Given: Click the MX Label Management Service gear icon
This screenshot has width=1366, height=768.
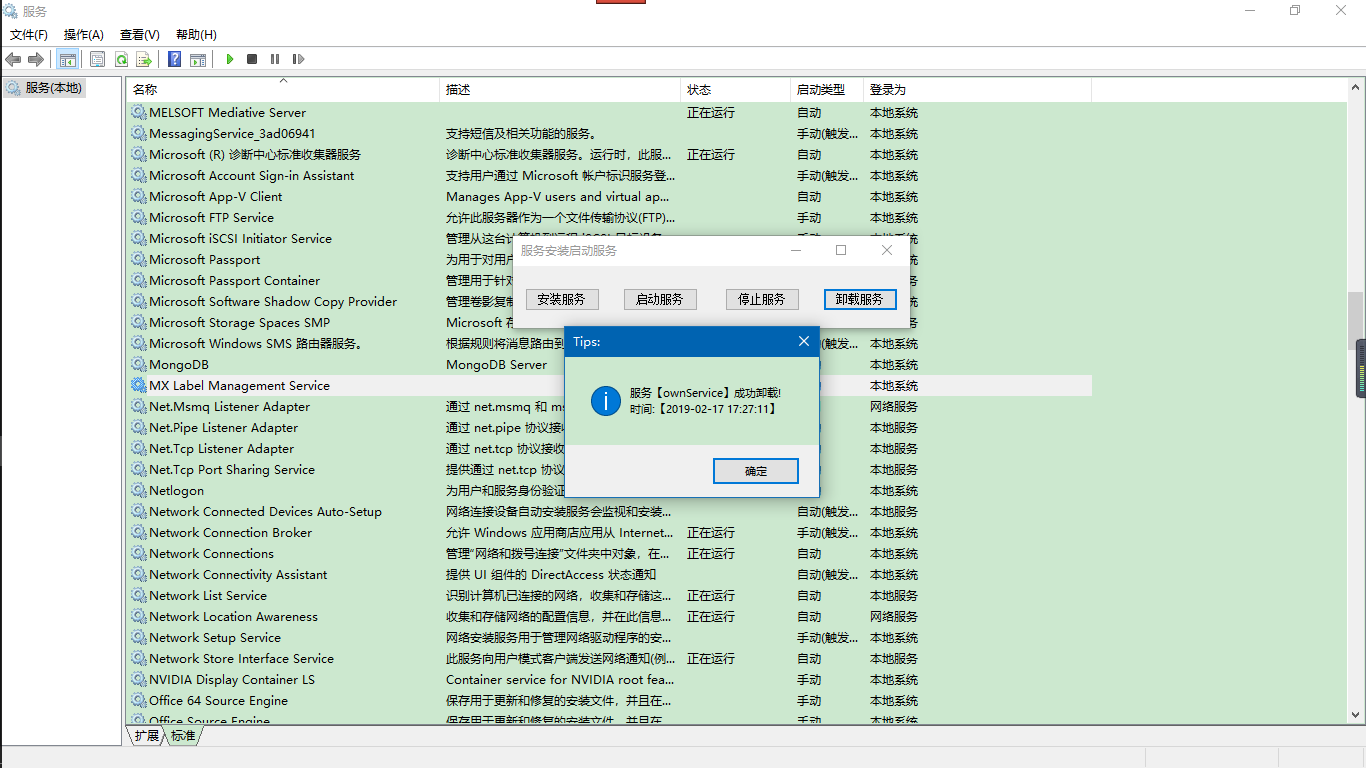Looking at the screenshot, I should (x=138, y=385).
